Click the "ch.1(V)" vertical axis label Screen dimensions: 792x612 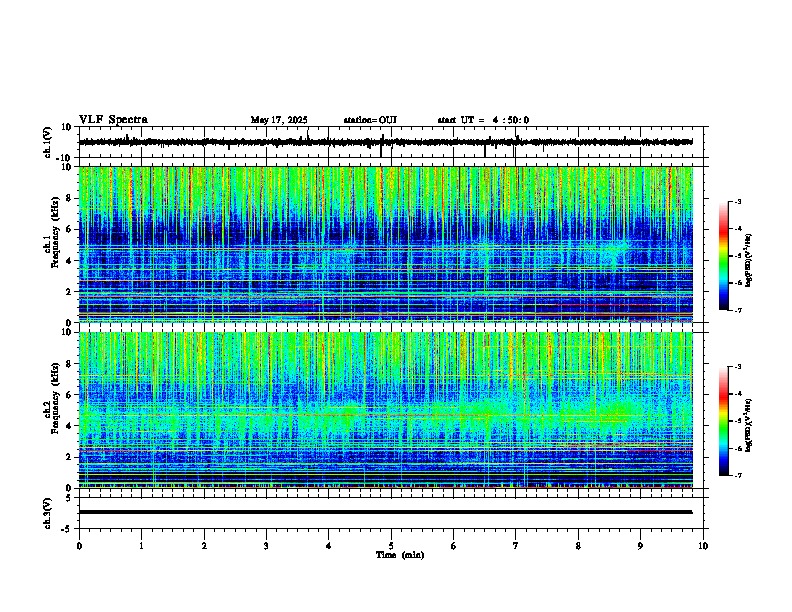pos(47,142)
